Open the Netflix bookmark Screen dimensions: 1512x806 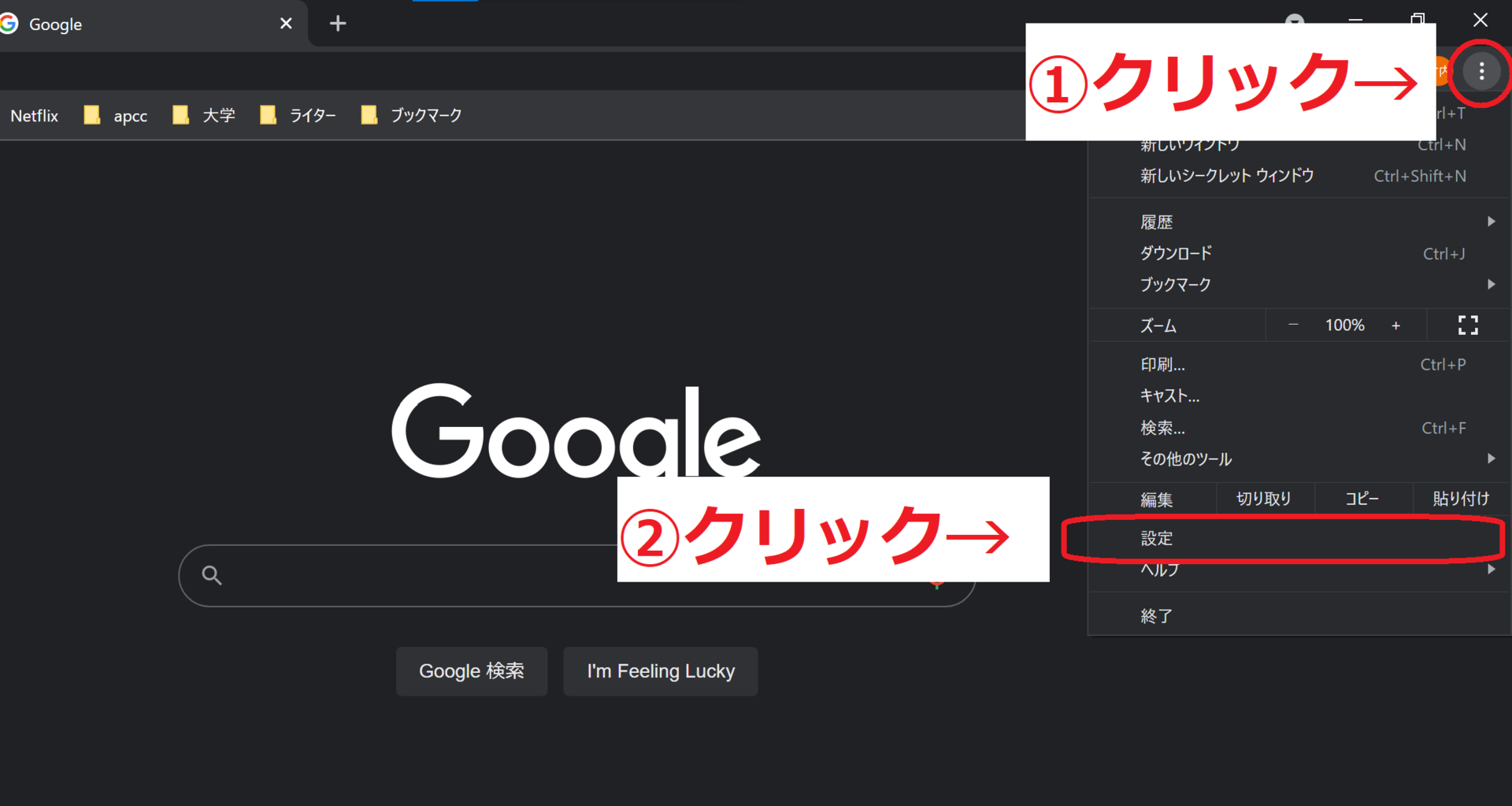34,116
